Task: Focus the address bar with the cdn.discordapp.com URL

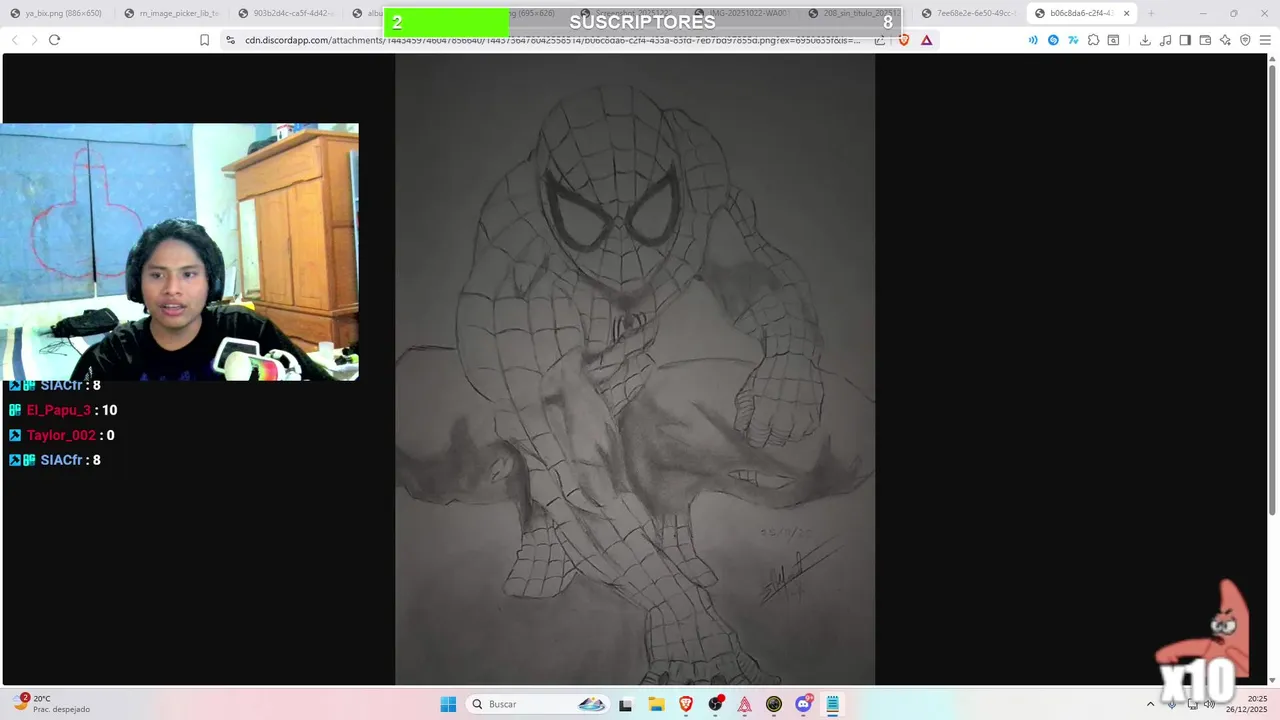Action: (550, 40)
